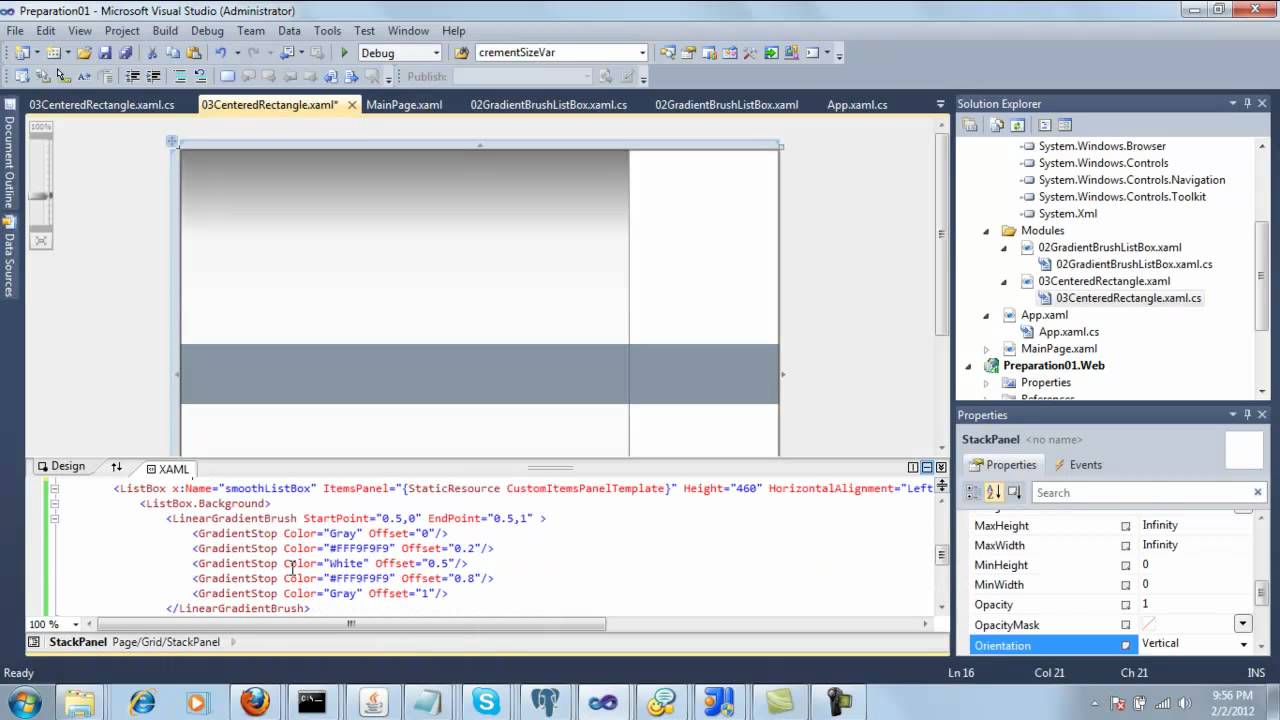
Task: Click Solution Explorer View Designer icon
Action: pyautogui.click(x=1064, y=125)
